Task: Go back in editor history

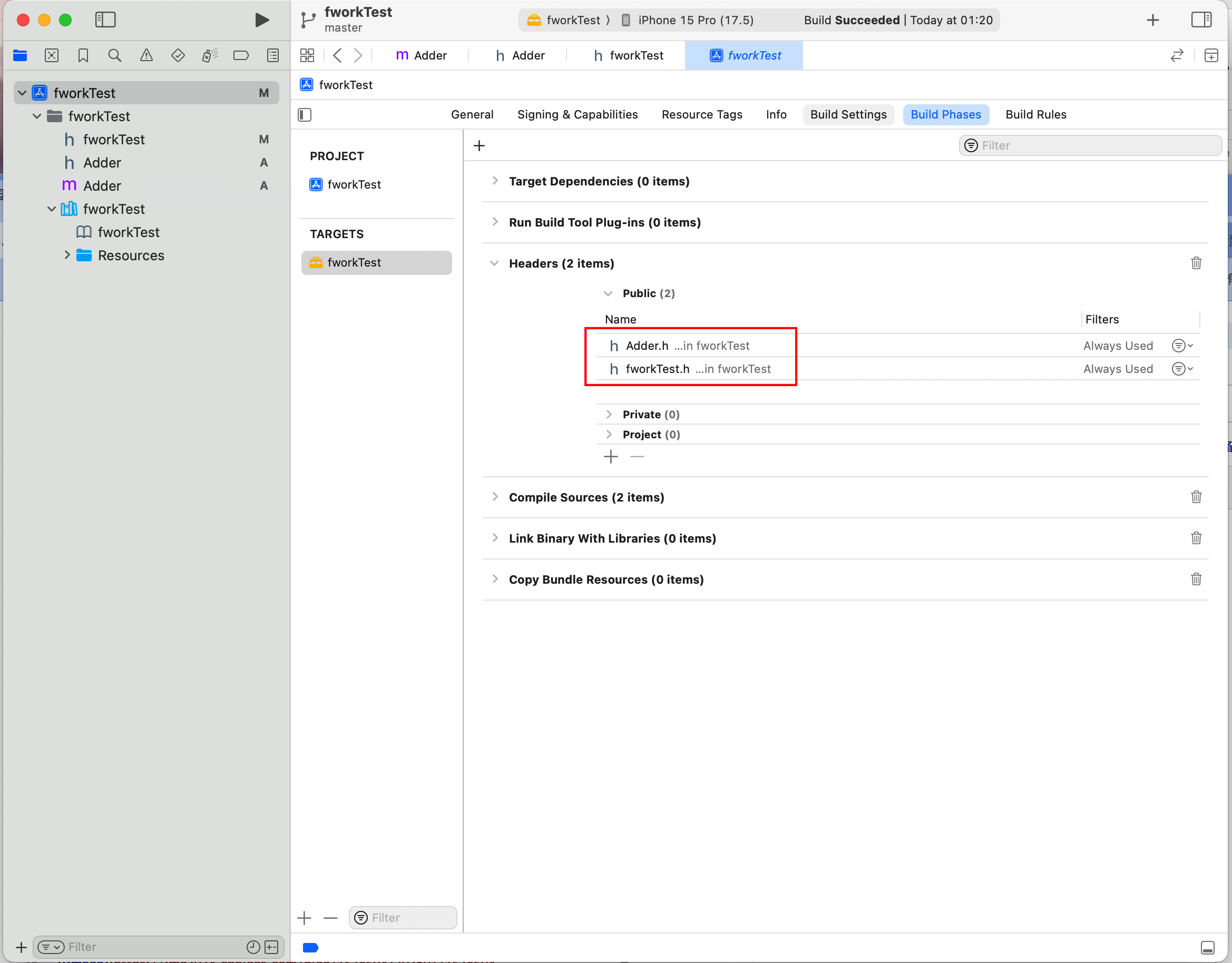Action: [337, 55]
